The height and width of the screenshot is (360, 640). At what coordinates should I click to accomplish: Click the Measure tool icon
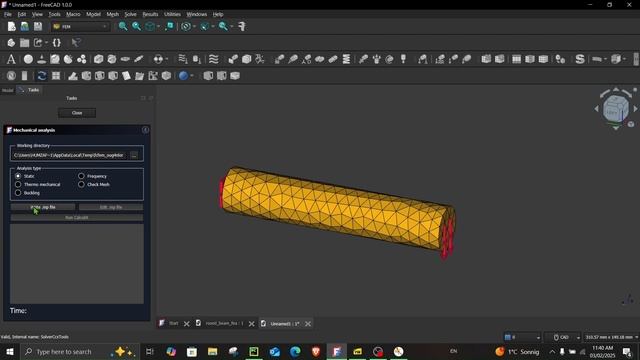(x=242, y=27)
